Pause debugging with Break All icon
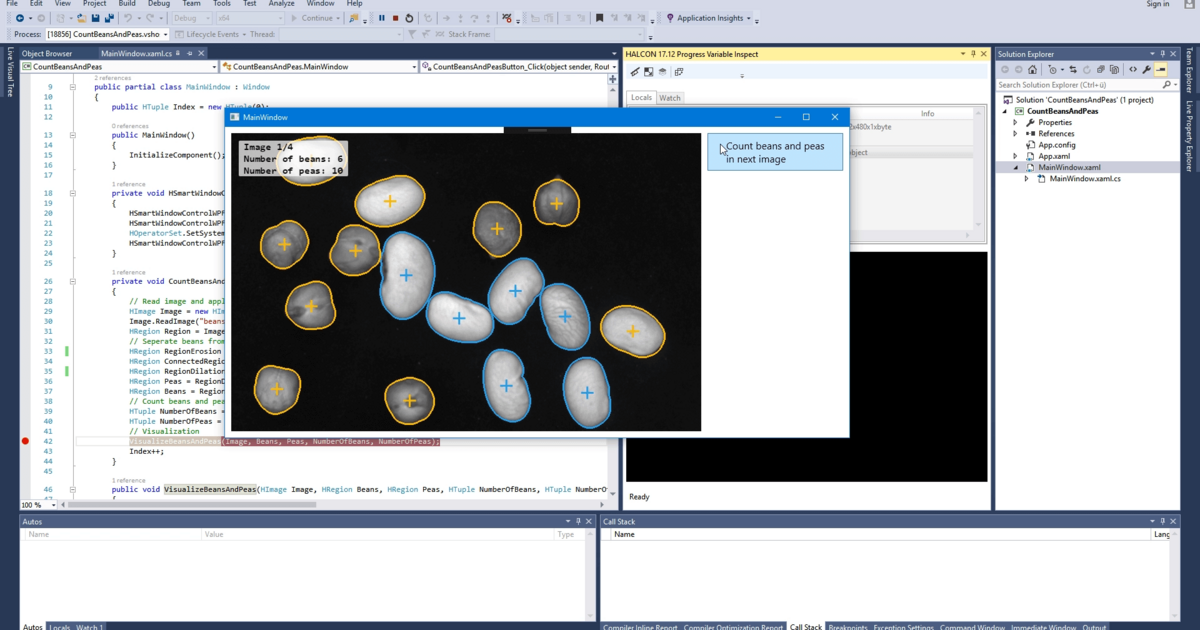The height and width of the screenshot is (630, 1200). [382, 18]
